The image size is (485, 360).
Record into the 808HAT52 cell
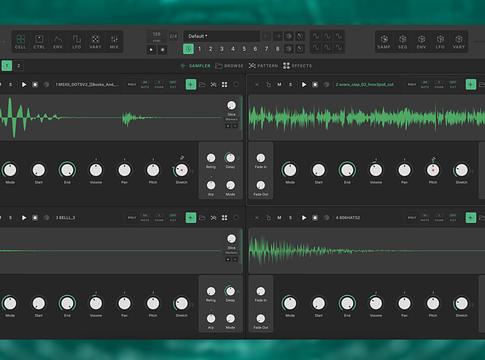click(315, 218)
